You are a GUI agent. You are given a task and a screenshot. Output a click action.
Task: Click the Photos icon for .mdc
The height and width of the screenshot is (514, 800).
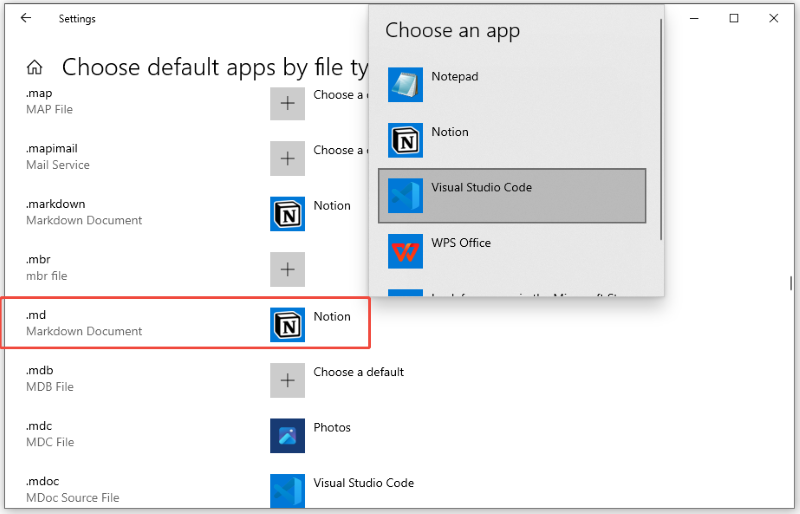(287, 436)
